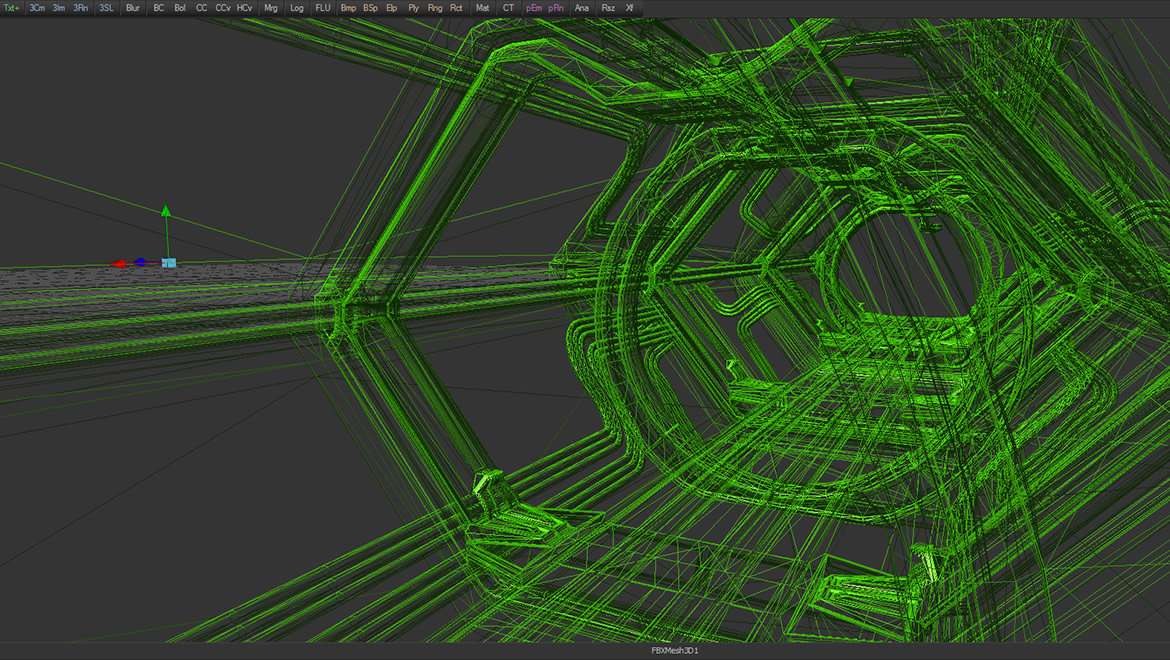The height and width of the screenshot is (660, 1170).
Task: Activate the 3Rn toolbar button
Action: [x=80, y=8]
